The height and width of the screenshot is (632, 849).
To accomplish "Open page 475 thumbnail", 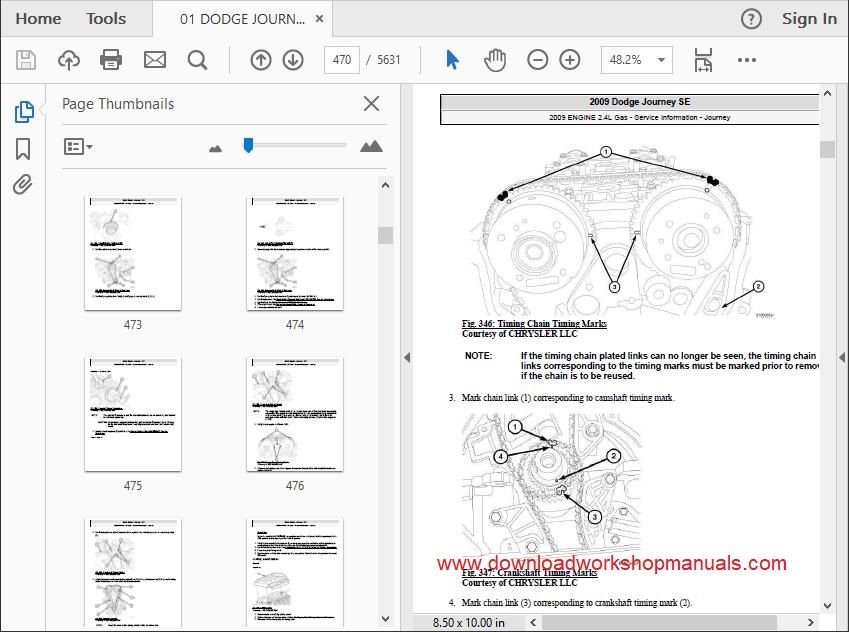I will (x=133, y=414).
